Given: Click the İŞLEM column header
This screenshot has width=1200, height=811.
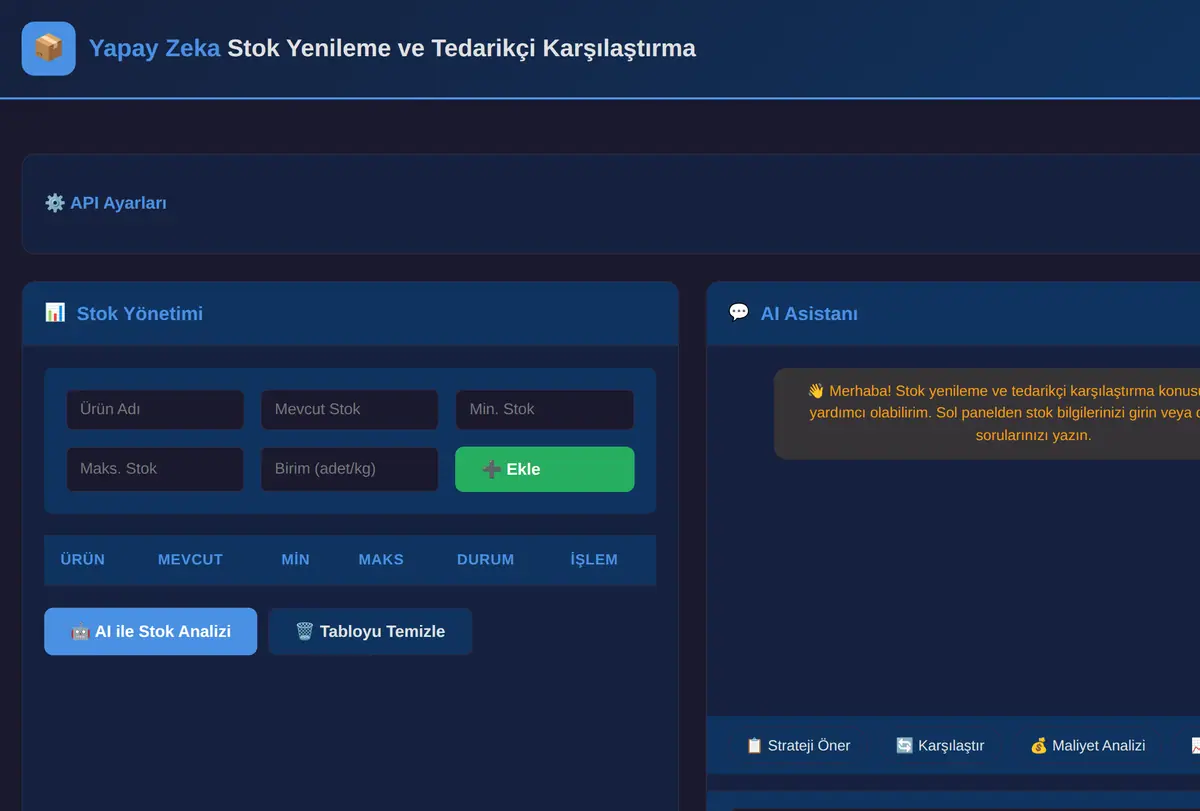Looking at the screenshot, I should [x=594, y=559].
